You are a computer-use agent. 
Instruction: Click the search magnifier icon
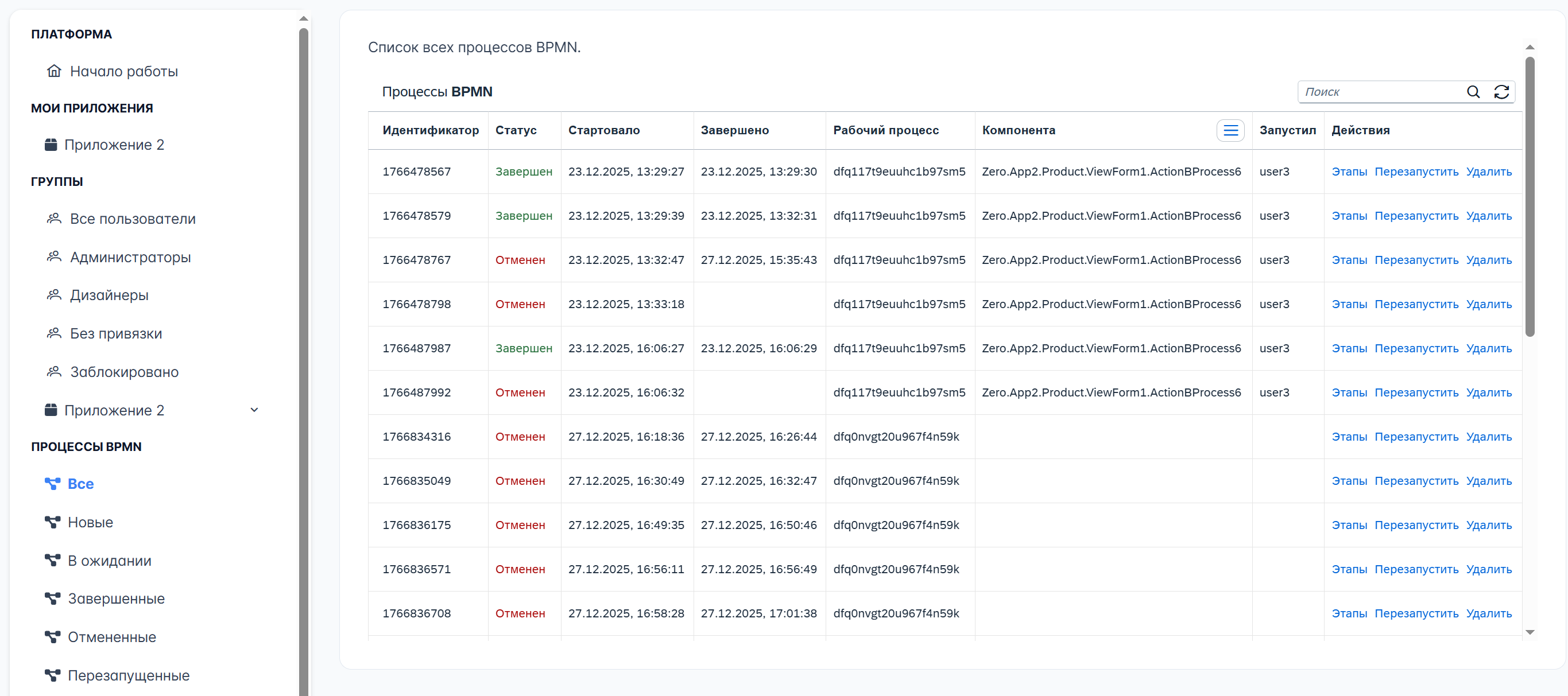tap(1473, 92)
